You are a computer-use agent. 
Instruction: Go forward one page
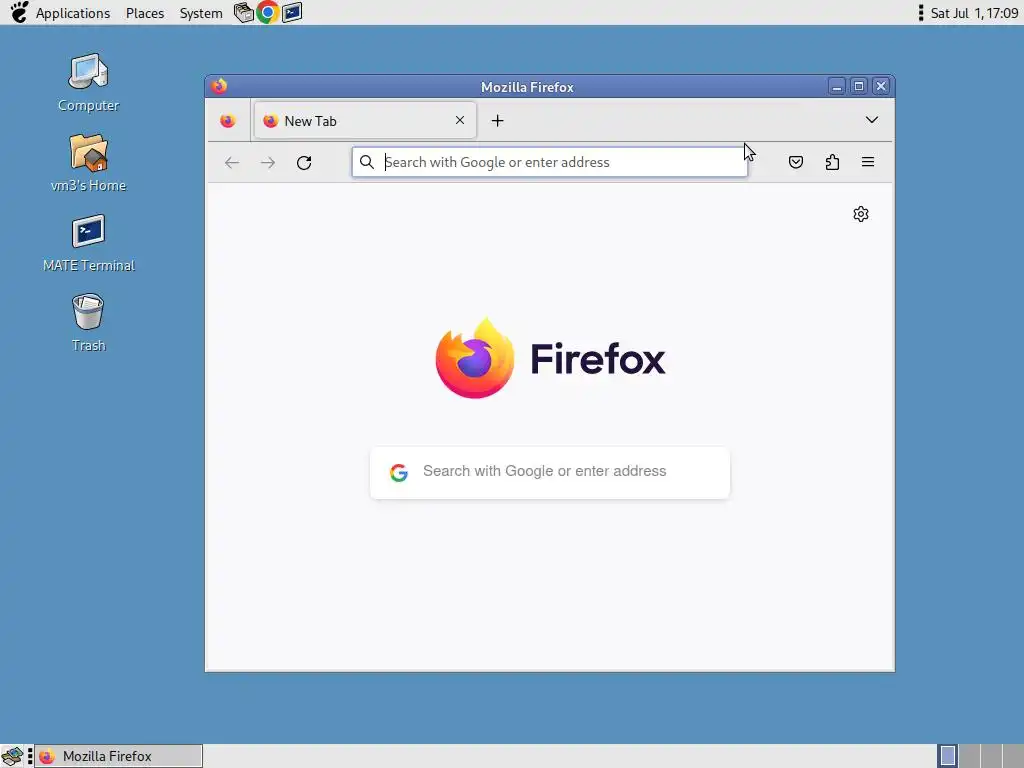pos(268,163)
